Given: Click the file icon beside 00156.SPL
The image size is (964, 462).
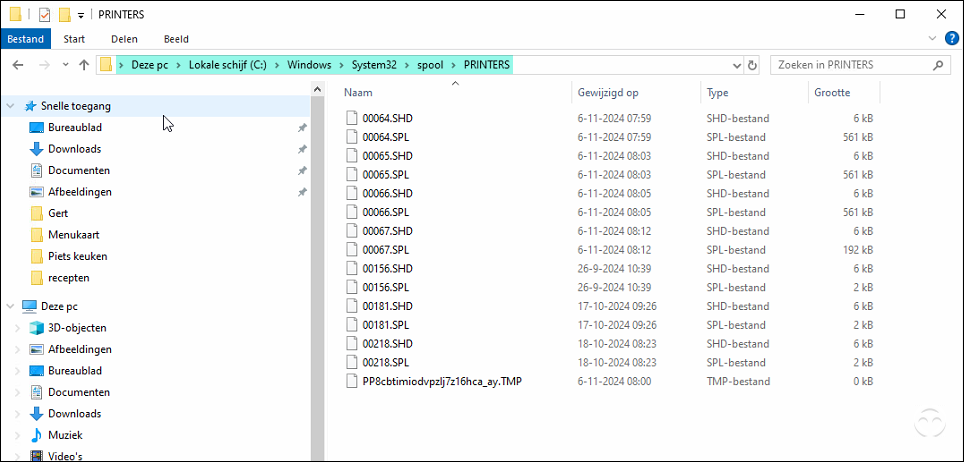Looking at the screenshot, I should pyautogui.click(x=352, y=287).
